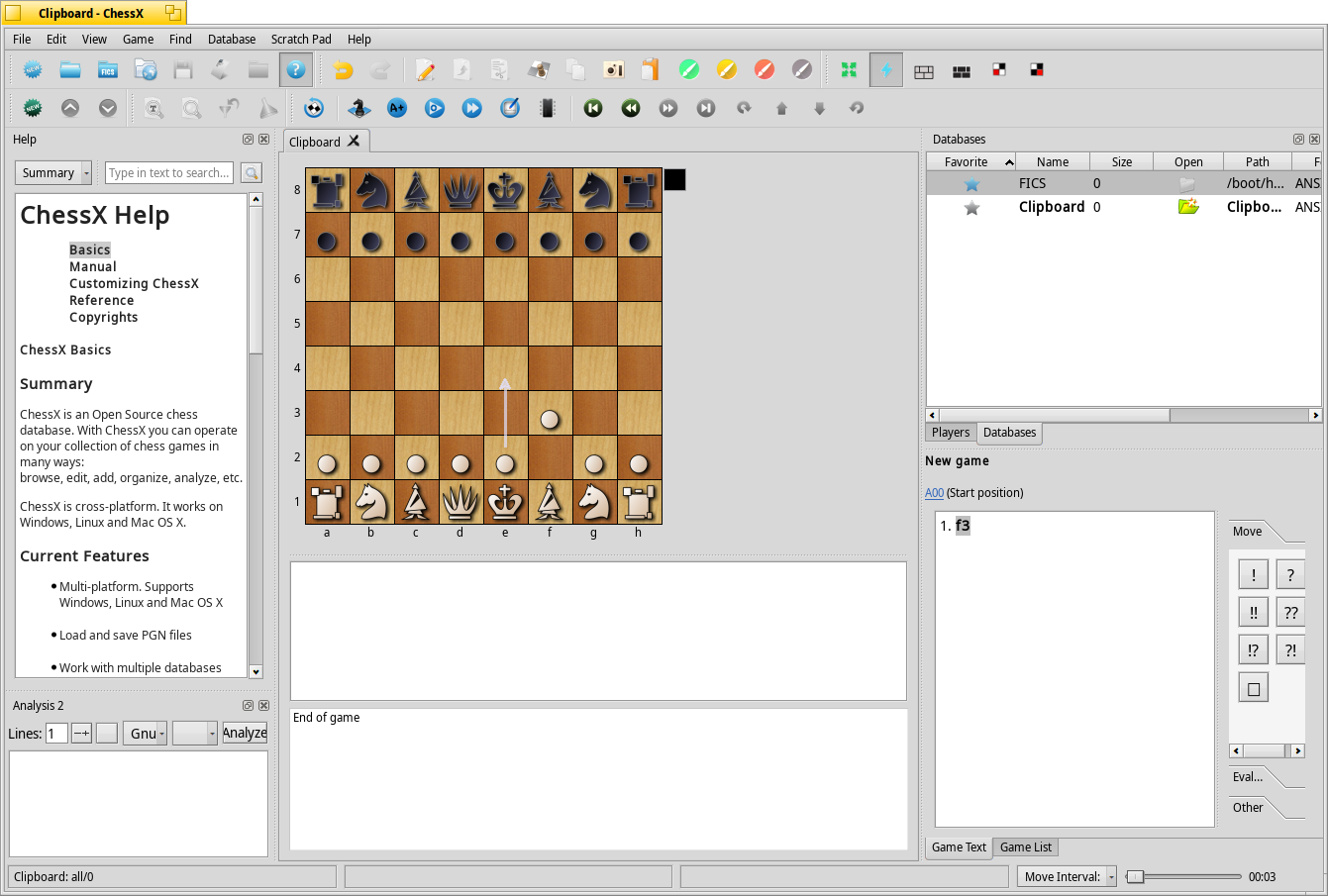
Task: Click the yellow undo arrow icon
Action: [343, 70]
